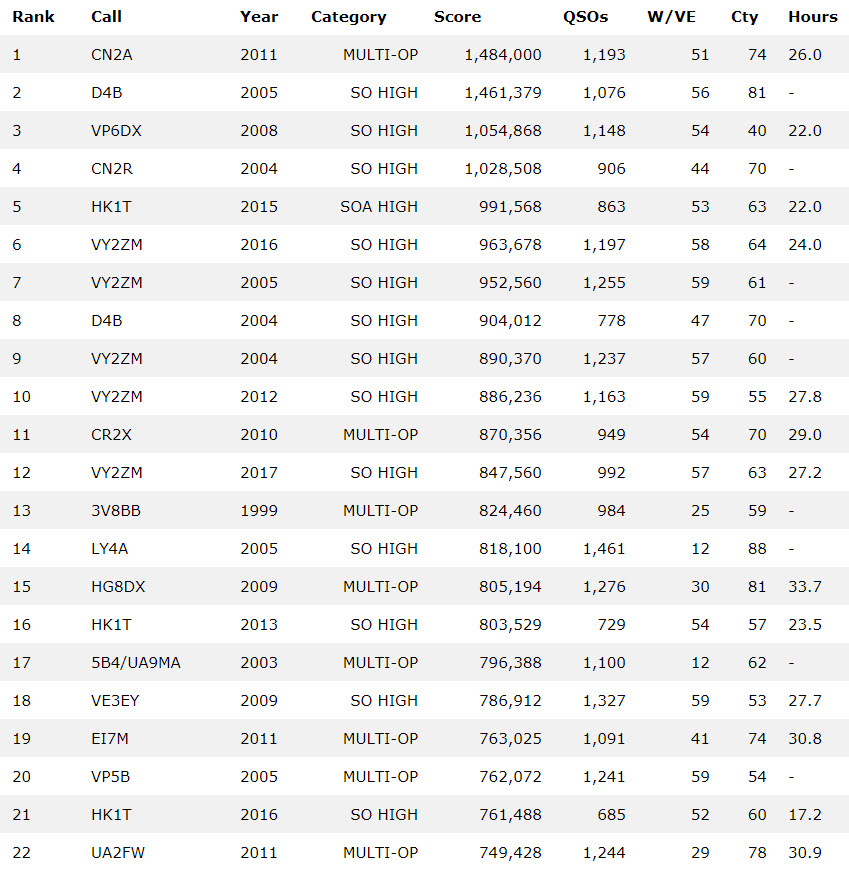Click the Hours column header
Viewport: 849px width, 869px height.
tap(812, 17)
